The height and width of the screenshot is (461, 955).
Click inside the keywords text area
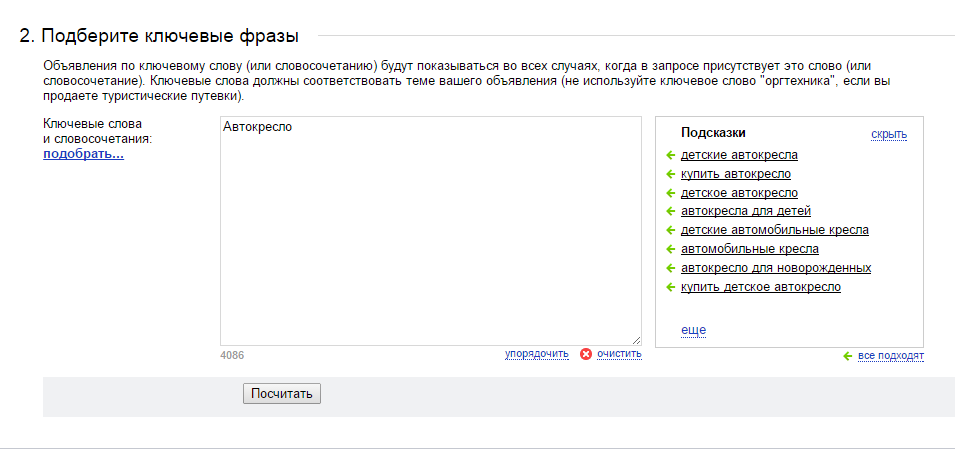point(431,231)
